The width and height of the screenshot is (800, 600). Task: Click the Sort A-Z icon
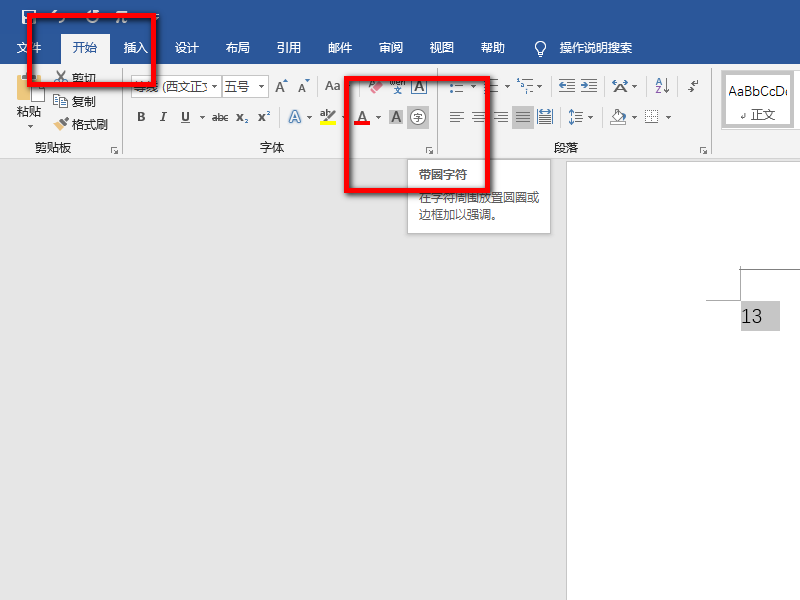[x=662, y=86]
